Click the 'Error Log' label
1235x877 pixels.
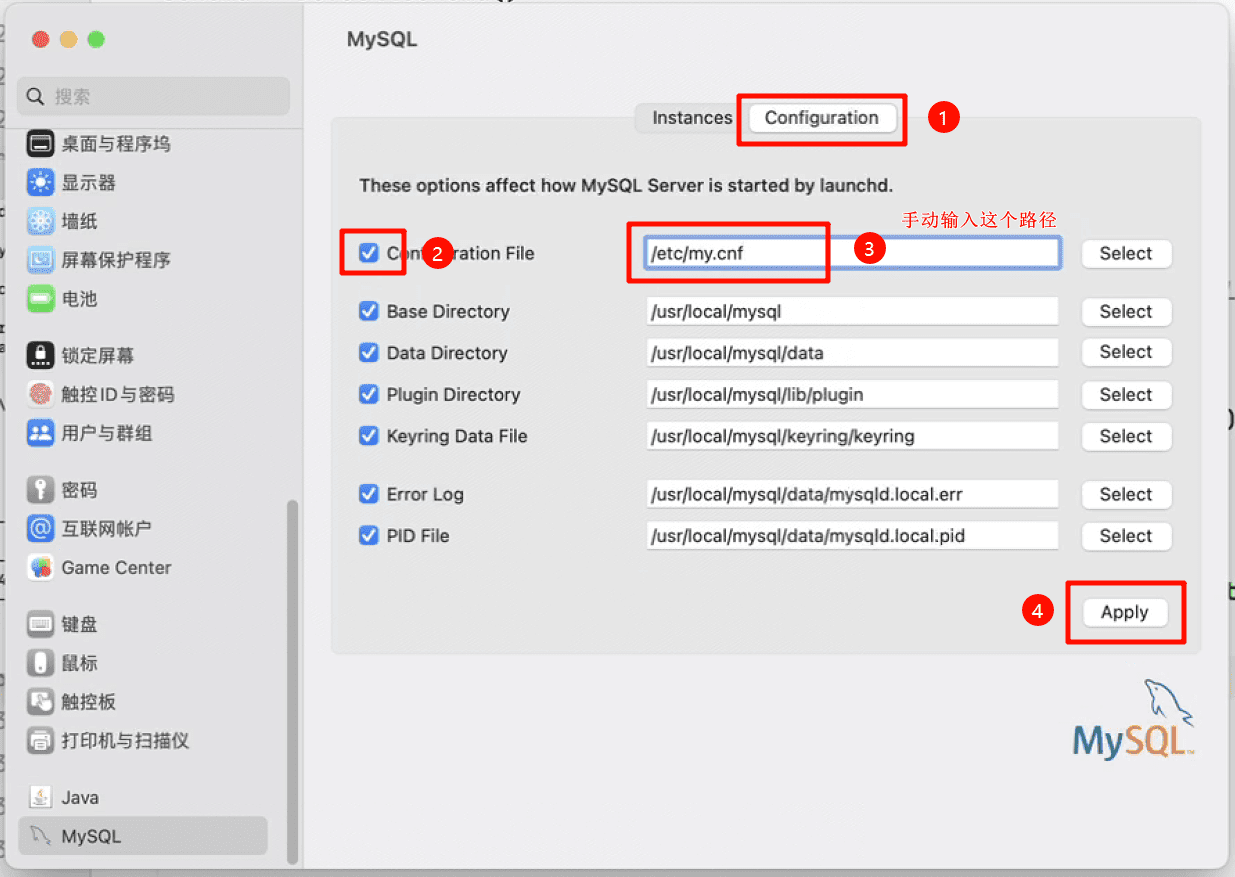[x=425, y=494]
